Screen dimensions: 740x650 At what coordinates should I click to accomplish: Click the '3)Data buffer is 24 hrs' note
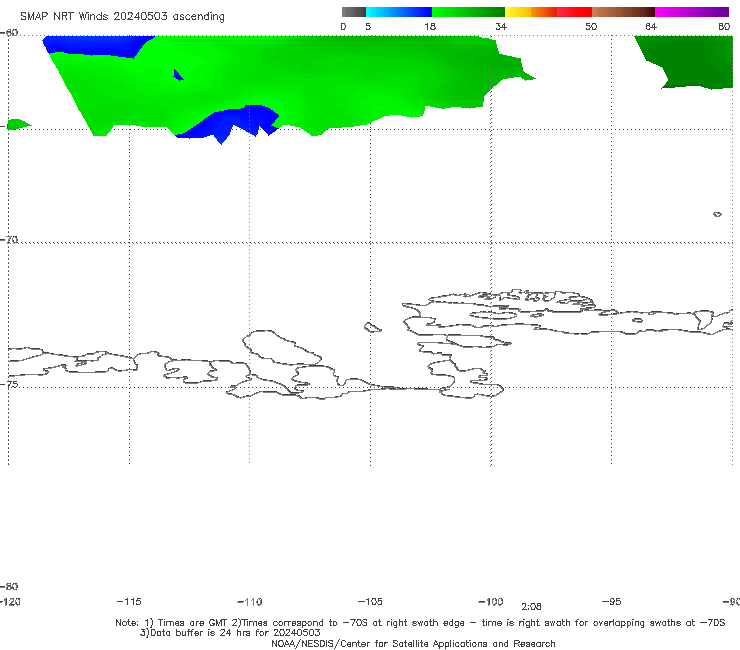(x=230, y=633)
